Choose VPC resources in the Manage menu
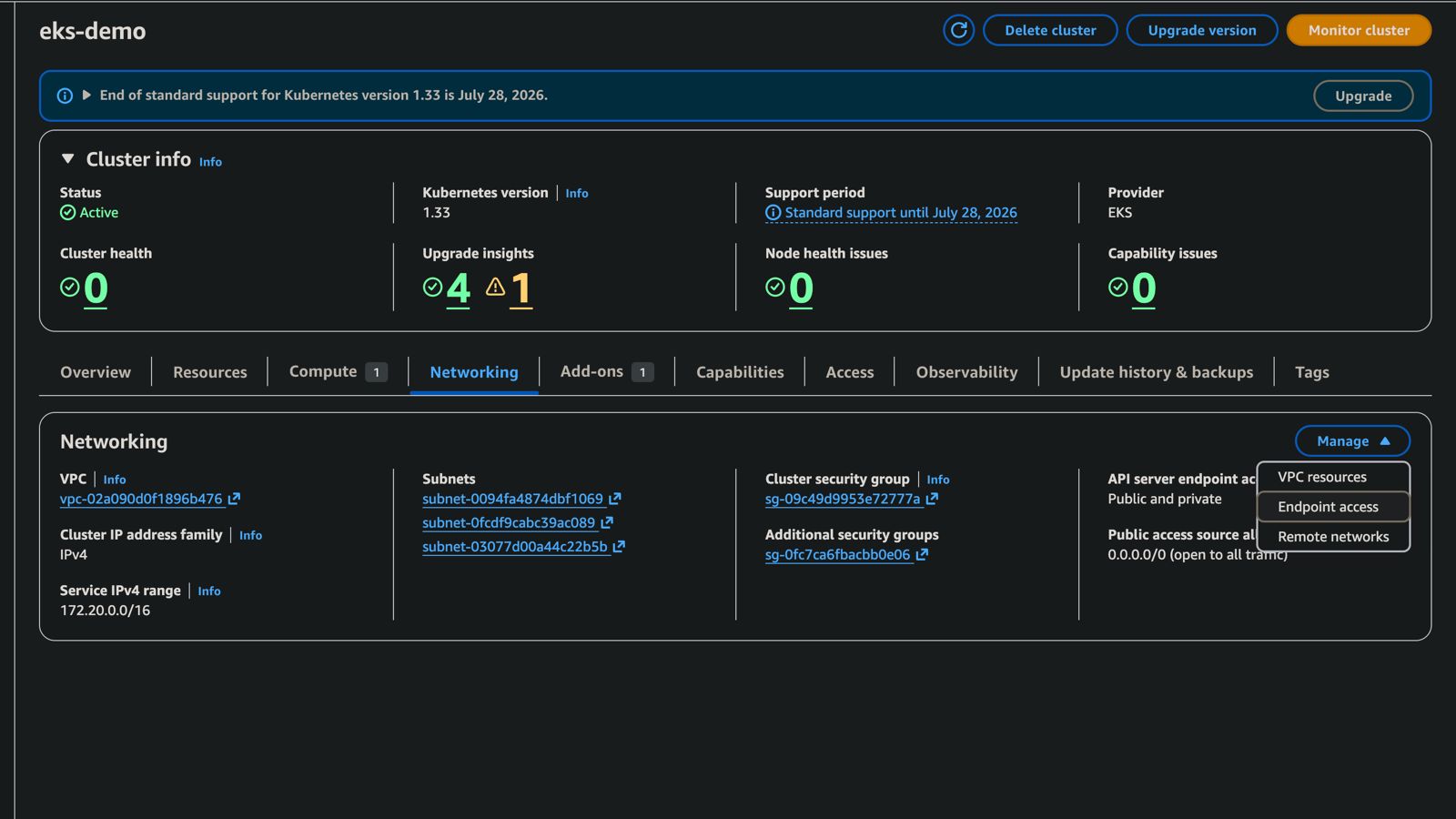The image size is (1456, 819). point(1321,477)
